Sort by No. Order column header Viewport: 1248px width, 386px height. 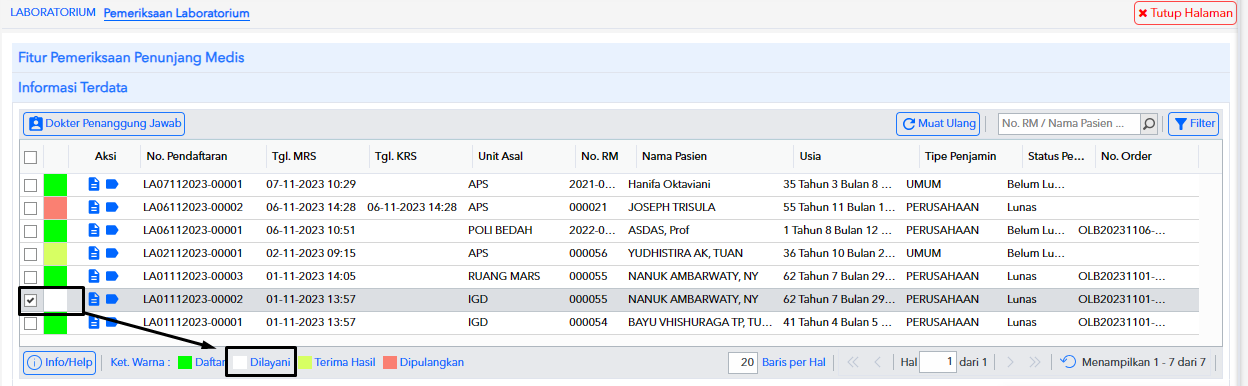pos(1126,156)
